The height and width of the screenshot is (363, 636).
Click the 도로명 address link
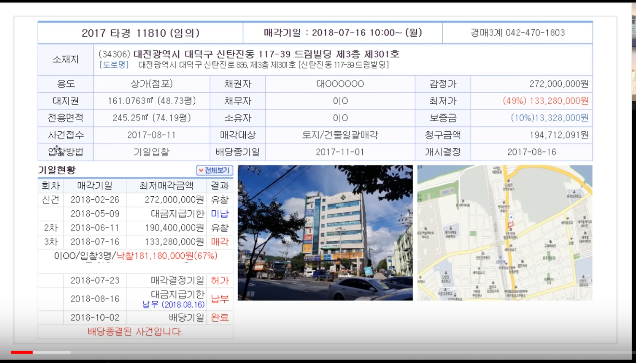click(x=114, y=65)
